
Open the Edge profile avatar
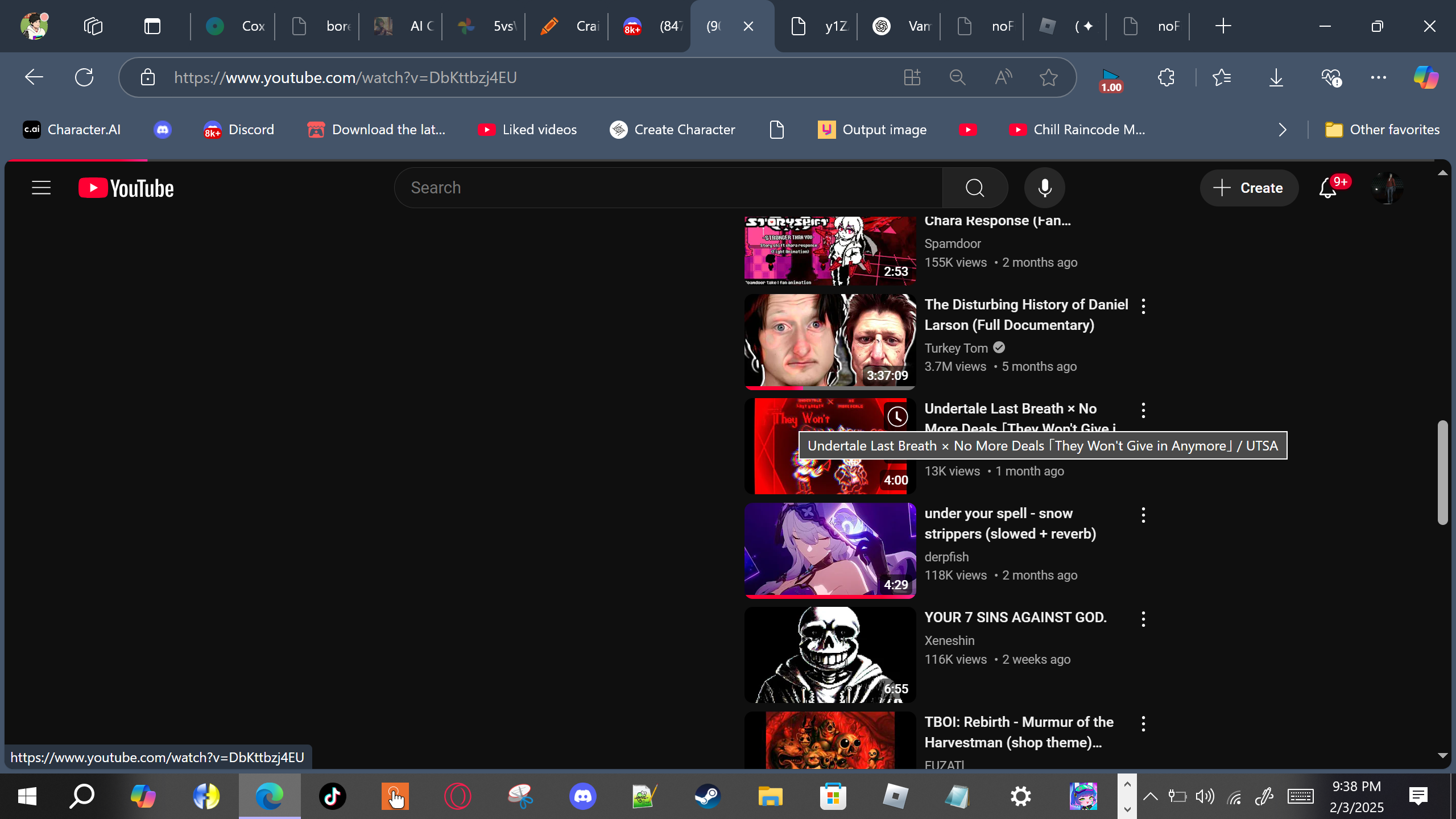click(34, 26)
